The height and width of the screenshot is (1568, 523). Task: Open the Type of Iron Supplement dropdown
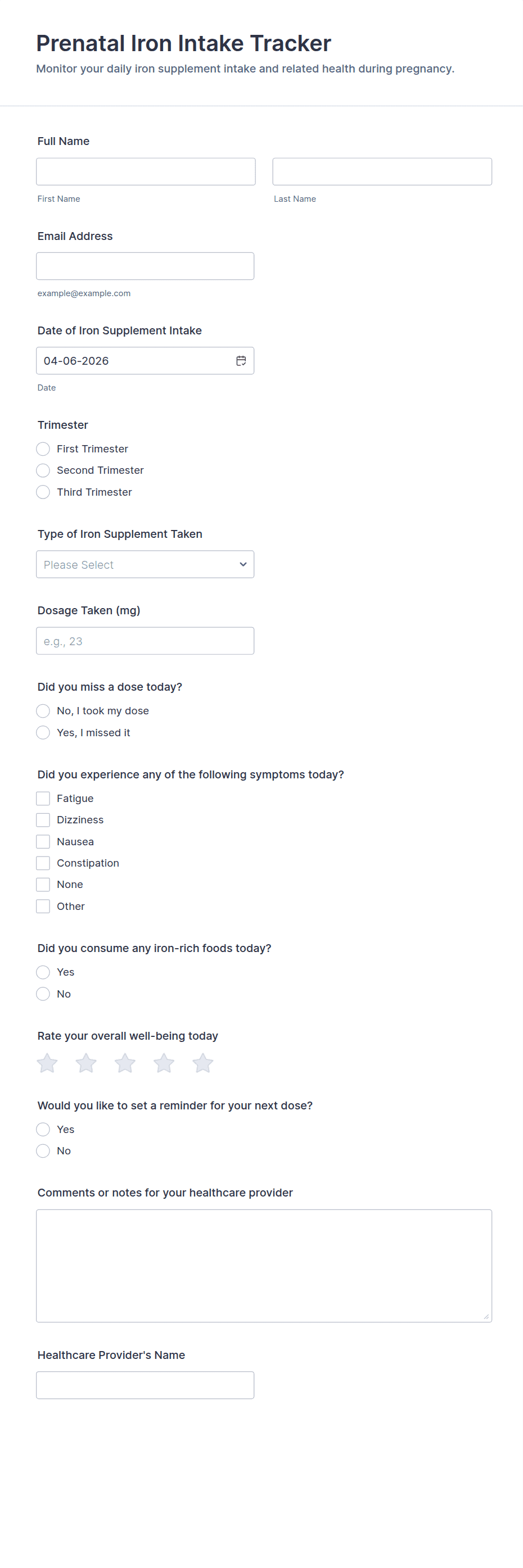pyautogui.click(x=145, y=565)
